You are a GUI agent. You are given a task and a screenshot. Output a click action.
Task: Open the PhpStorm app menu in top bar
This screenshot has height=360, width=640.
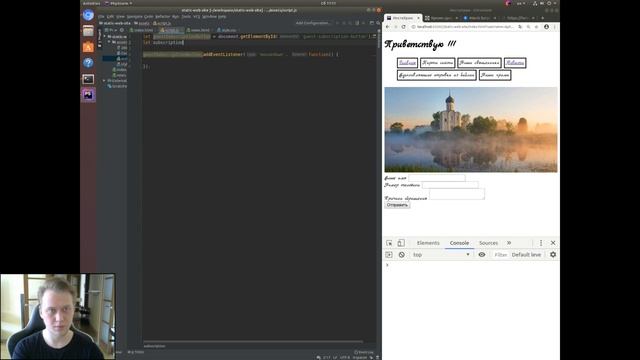[118, 3]
